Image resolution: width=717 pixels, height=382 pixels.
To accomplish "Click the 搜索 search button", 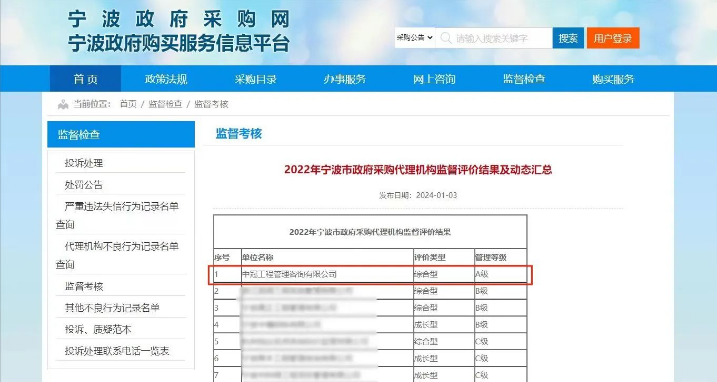I will click(568, 38).
